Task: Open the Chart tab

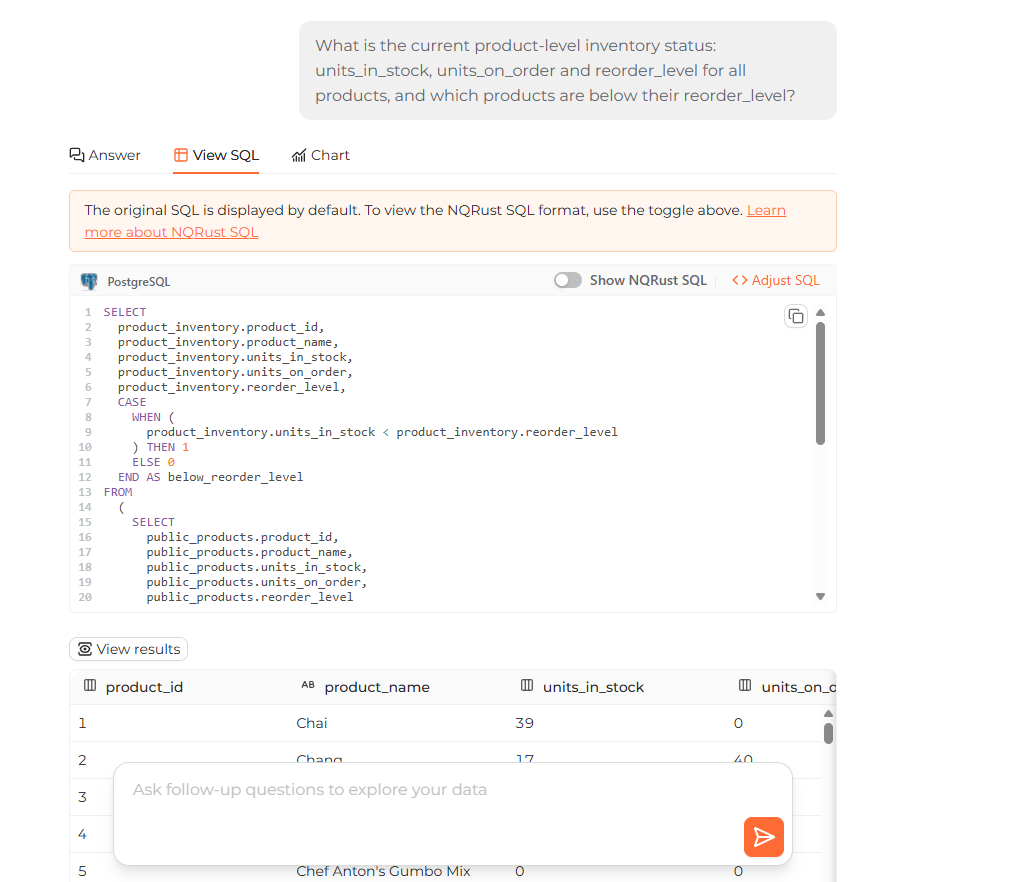Action: pyautogui.click(x=321, y=155)
